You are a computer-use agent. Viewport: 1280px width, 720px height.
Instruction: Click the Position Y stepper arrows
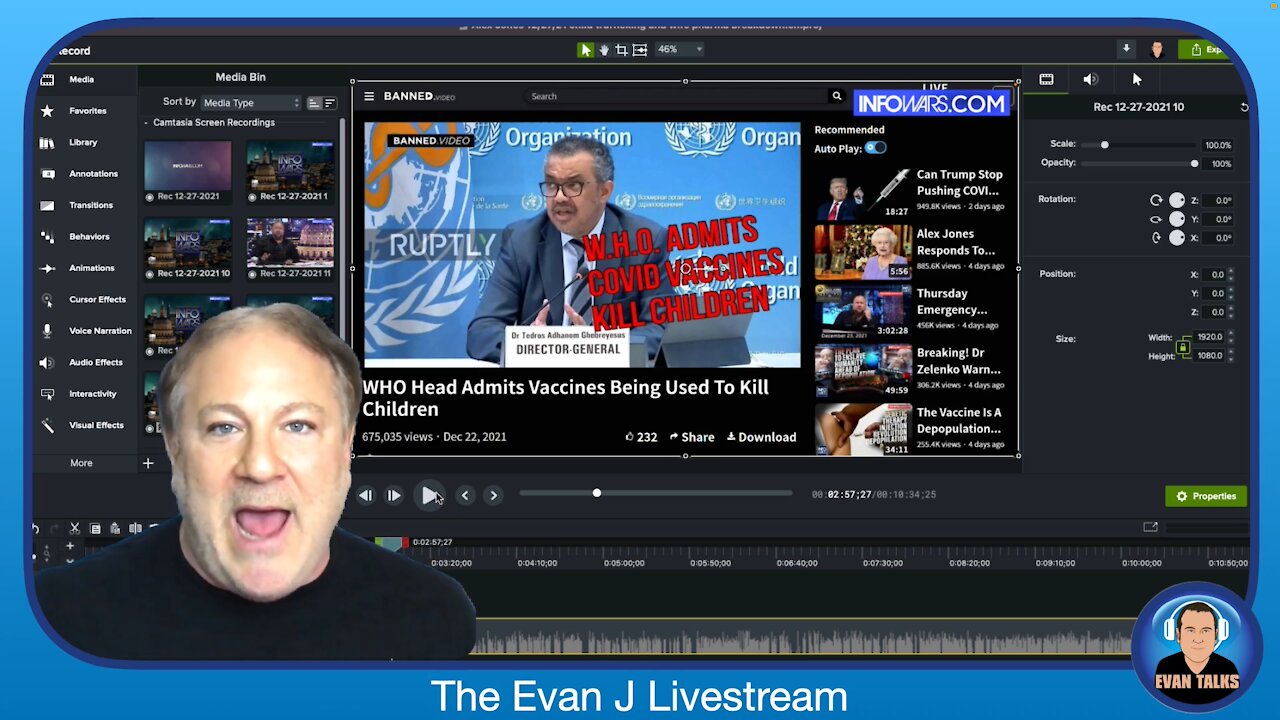point(1230,293)
